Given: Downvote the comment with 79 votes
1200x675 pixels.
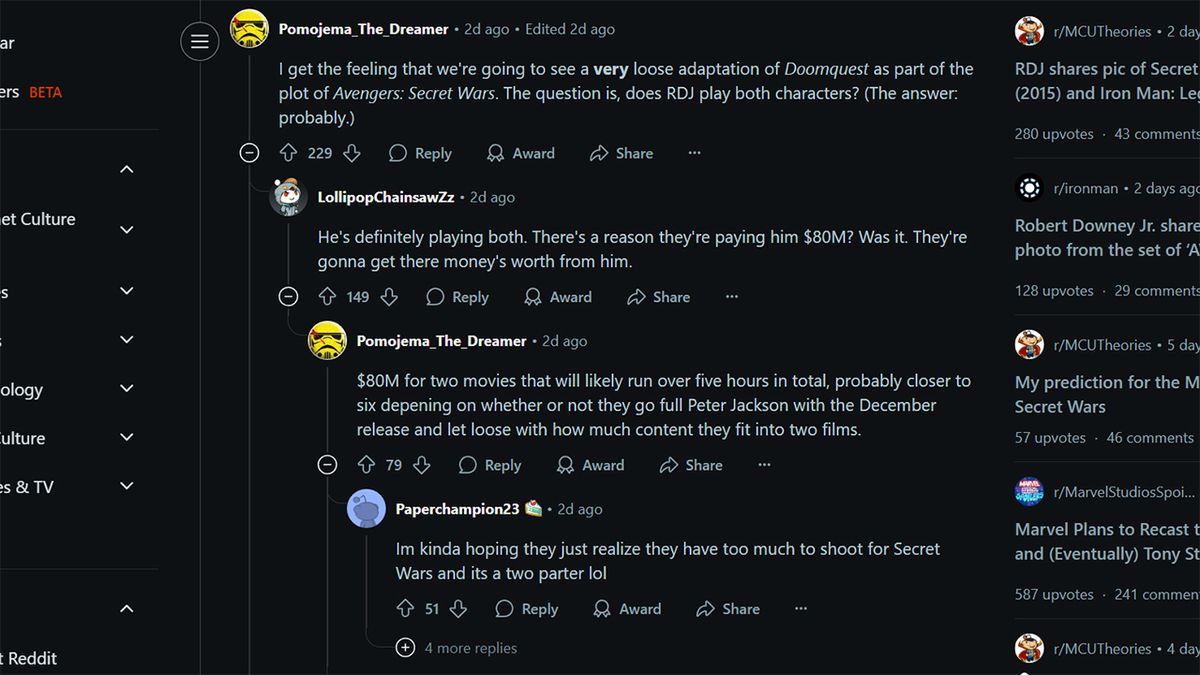Looking at the screenshot, I should [421, 465].
